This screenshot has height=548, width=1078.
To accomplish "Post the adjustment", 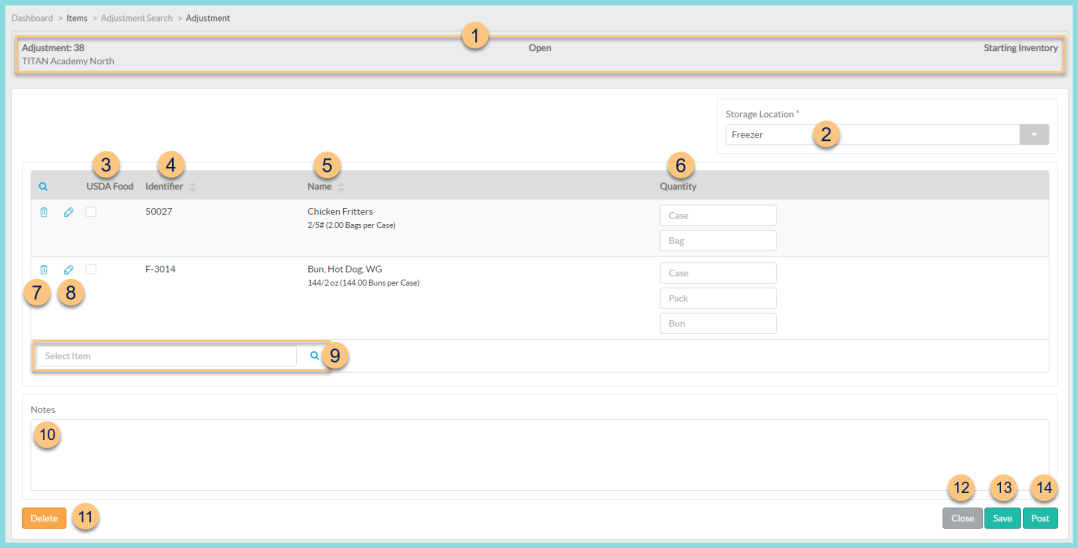I will pyautogui.click(x=1040, y=518).
